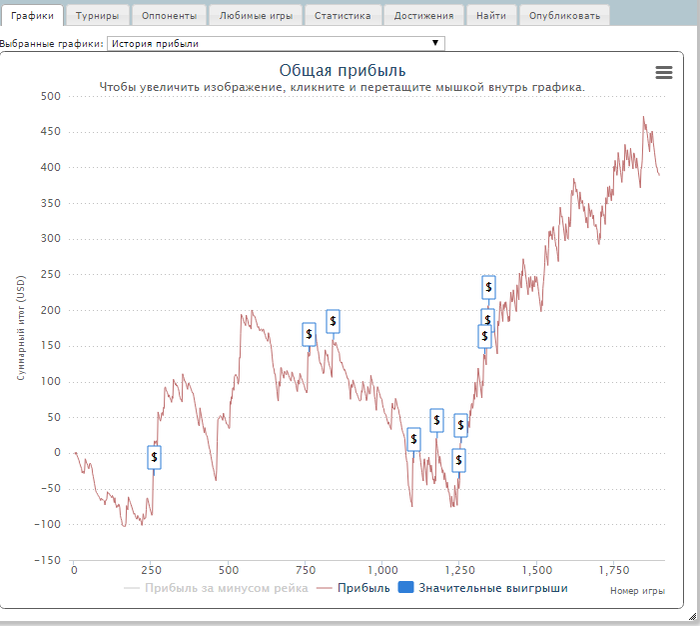
Task: Go to the Любимые игры tab
Action: (256, 16)
